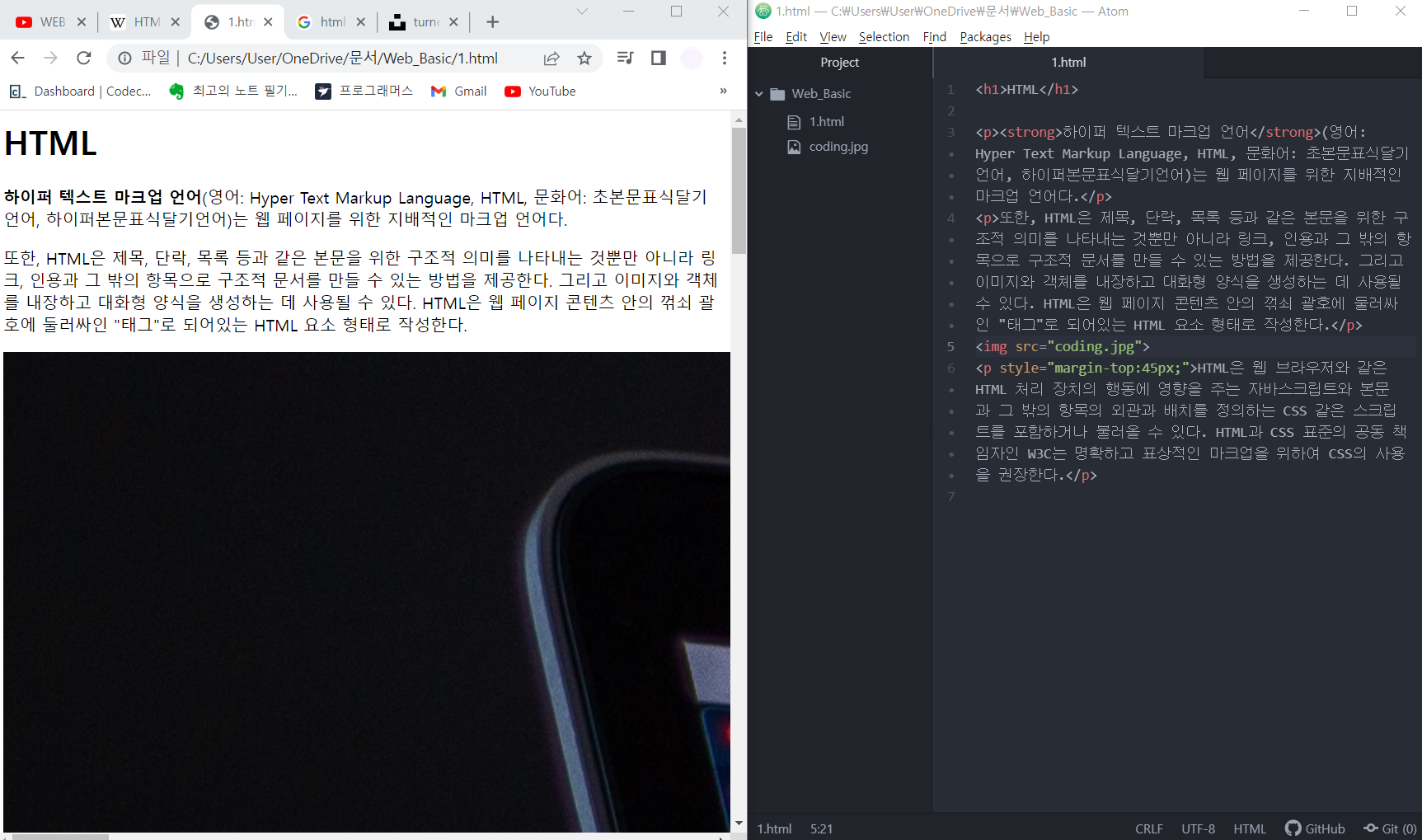
Task: Open GitHub panel from status bar
Action: (1315, 828)
